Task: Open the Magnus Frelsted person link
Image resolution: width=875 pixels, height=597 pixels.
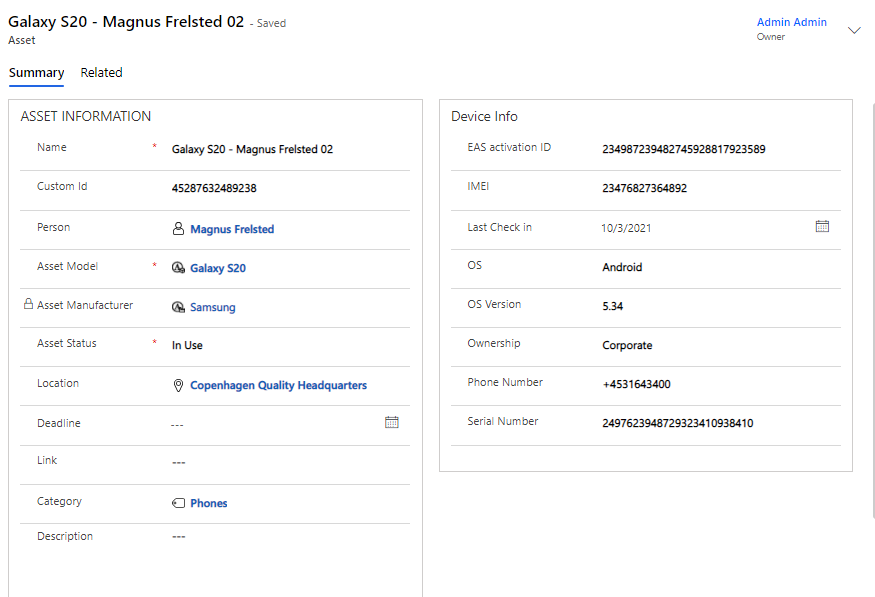Action: pos(232,229)
